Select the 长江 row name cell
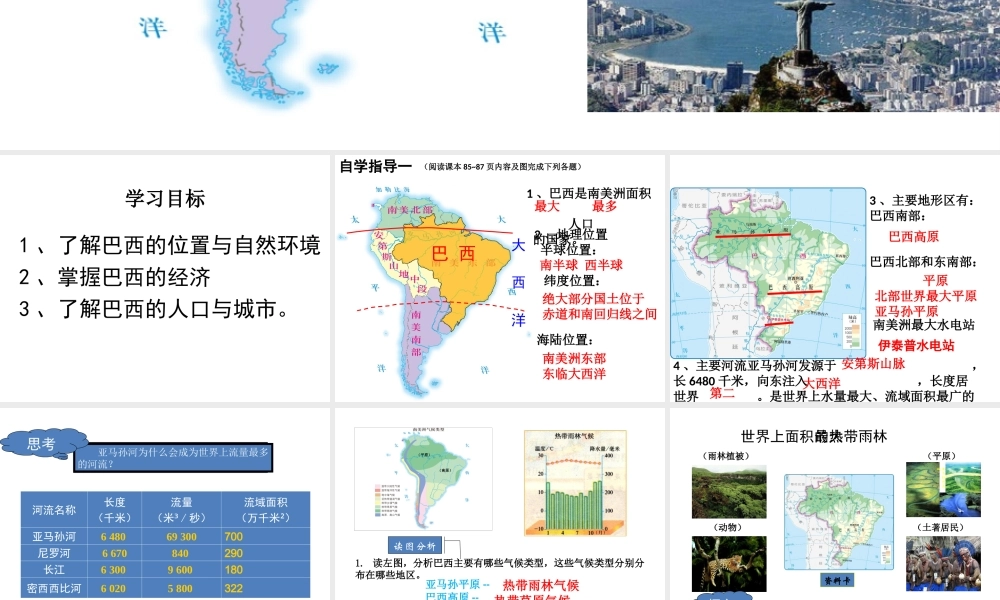 (x=54, y=569)
